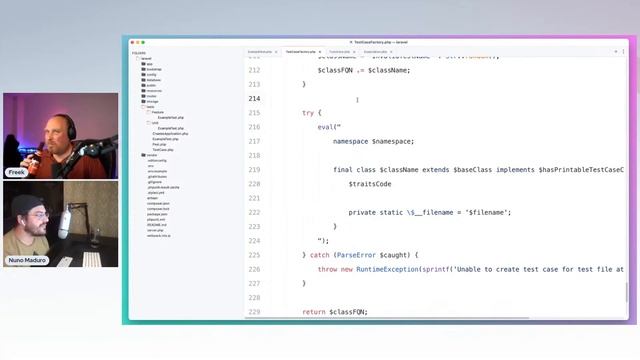Expand the public folder

pos(149,85)
